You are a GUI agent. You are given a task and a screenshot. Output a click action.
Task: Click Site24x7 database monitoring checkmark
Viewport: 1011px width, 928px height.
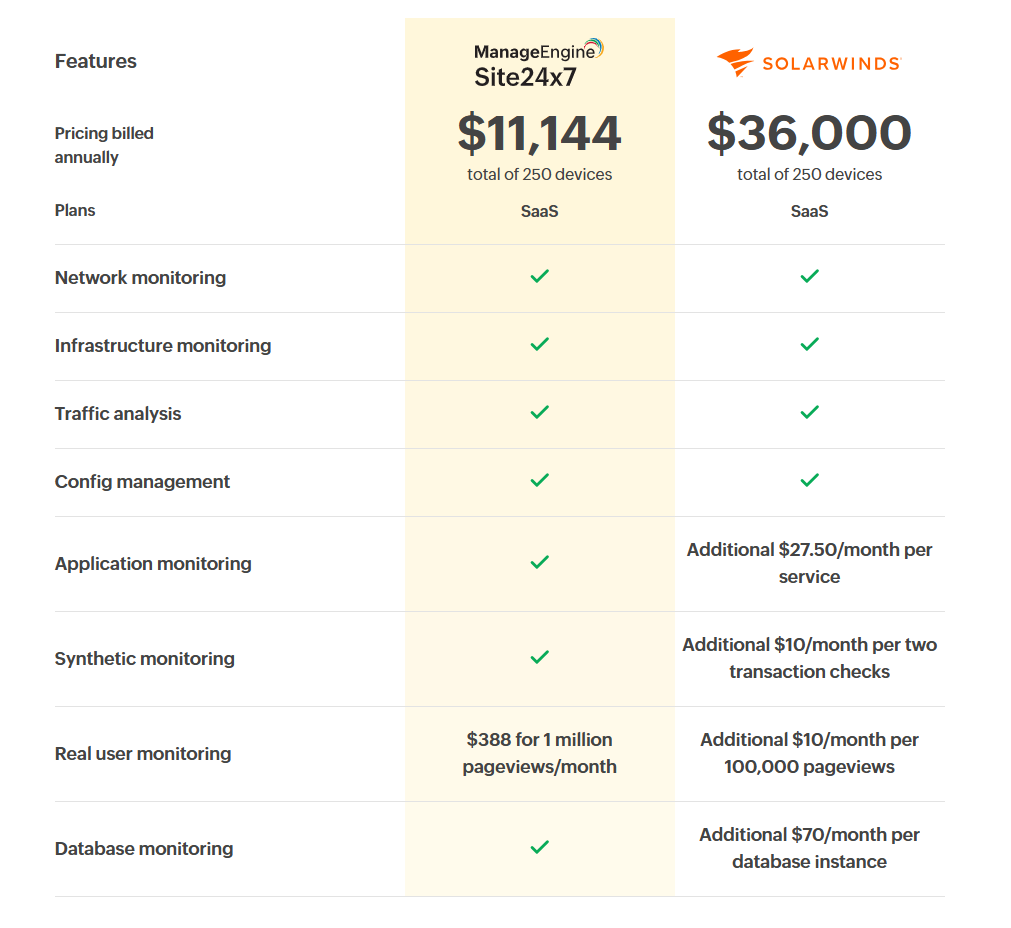point(540,847)
